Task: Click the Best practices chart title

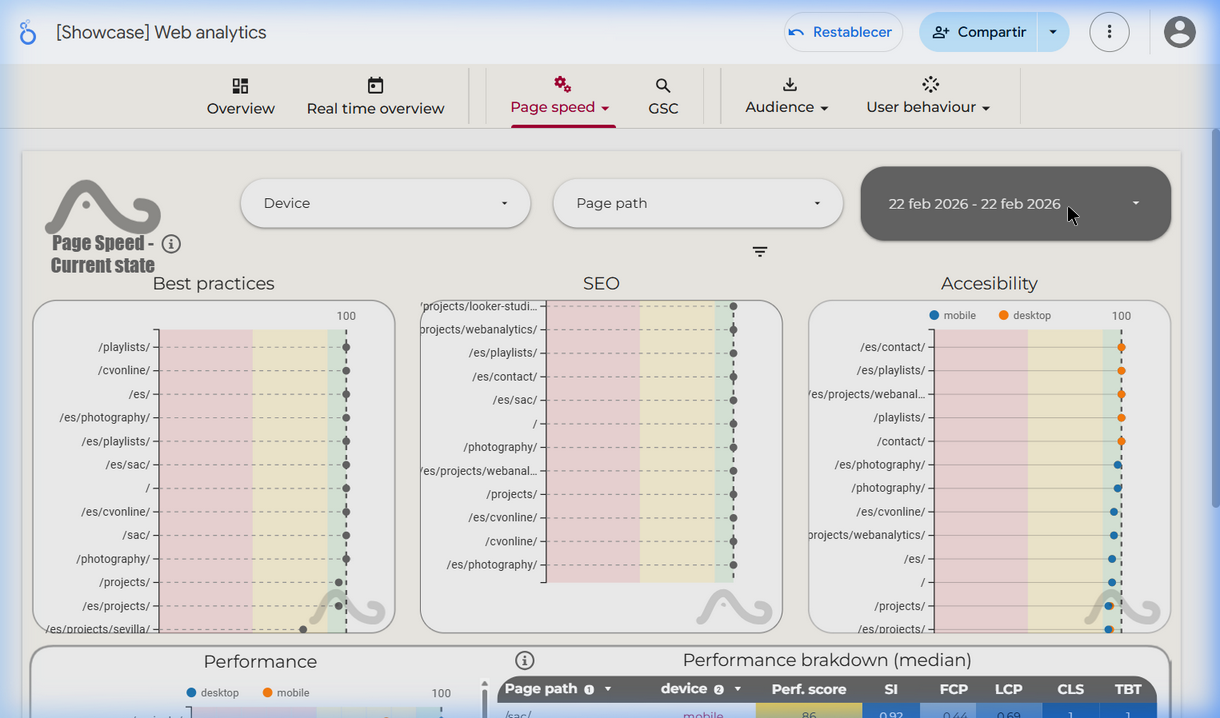Action: 213,283
